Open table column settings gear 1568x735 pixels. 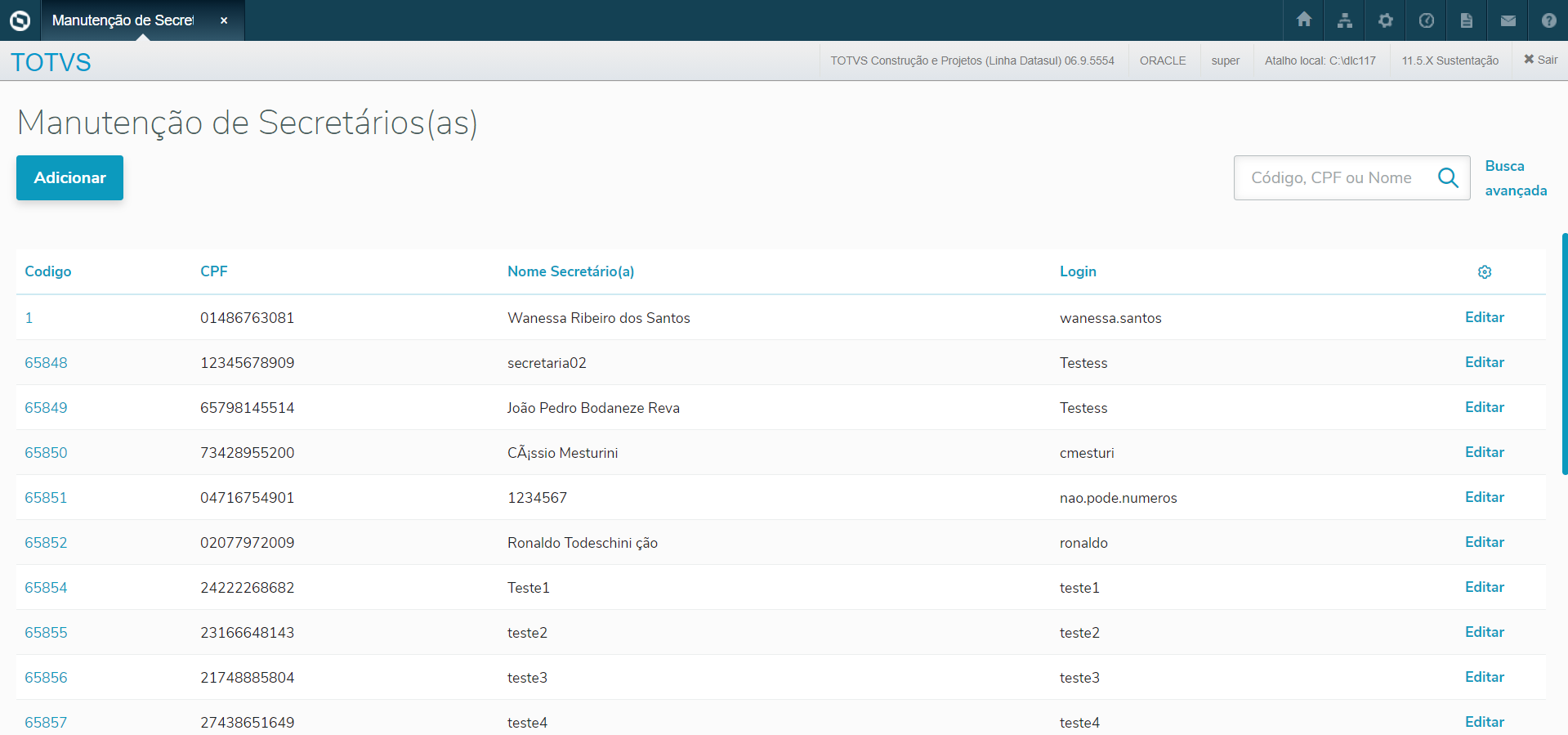point(1485,271)
